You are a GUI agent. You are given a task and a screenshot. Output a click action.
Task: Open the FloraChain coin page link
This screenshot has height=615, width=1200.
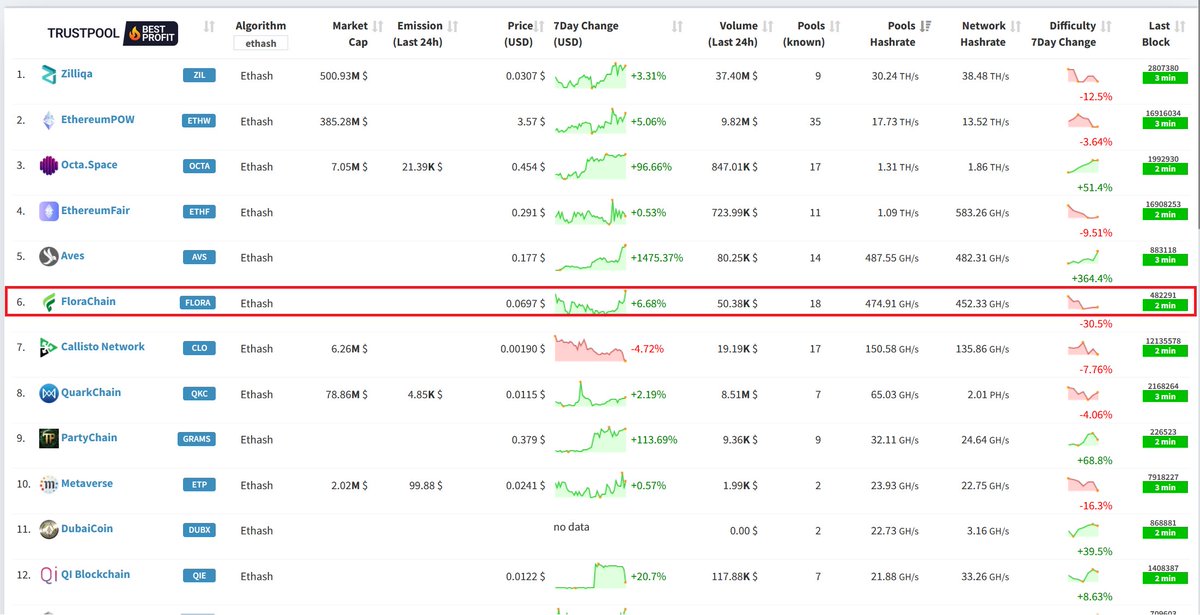click(x=88, y=301)
